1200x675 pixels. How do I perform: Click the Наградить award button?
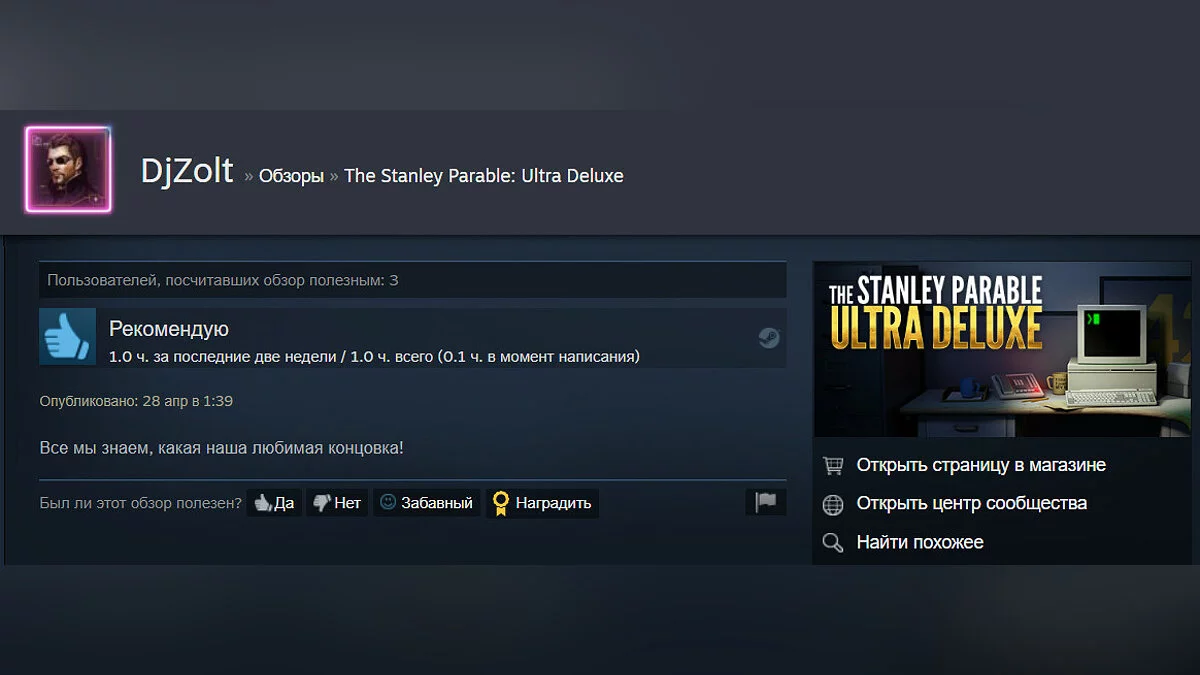click(x=542, y=503)
